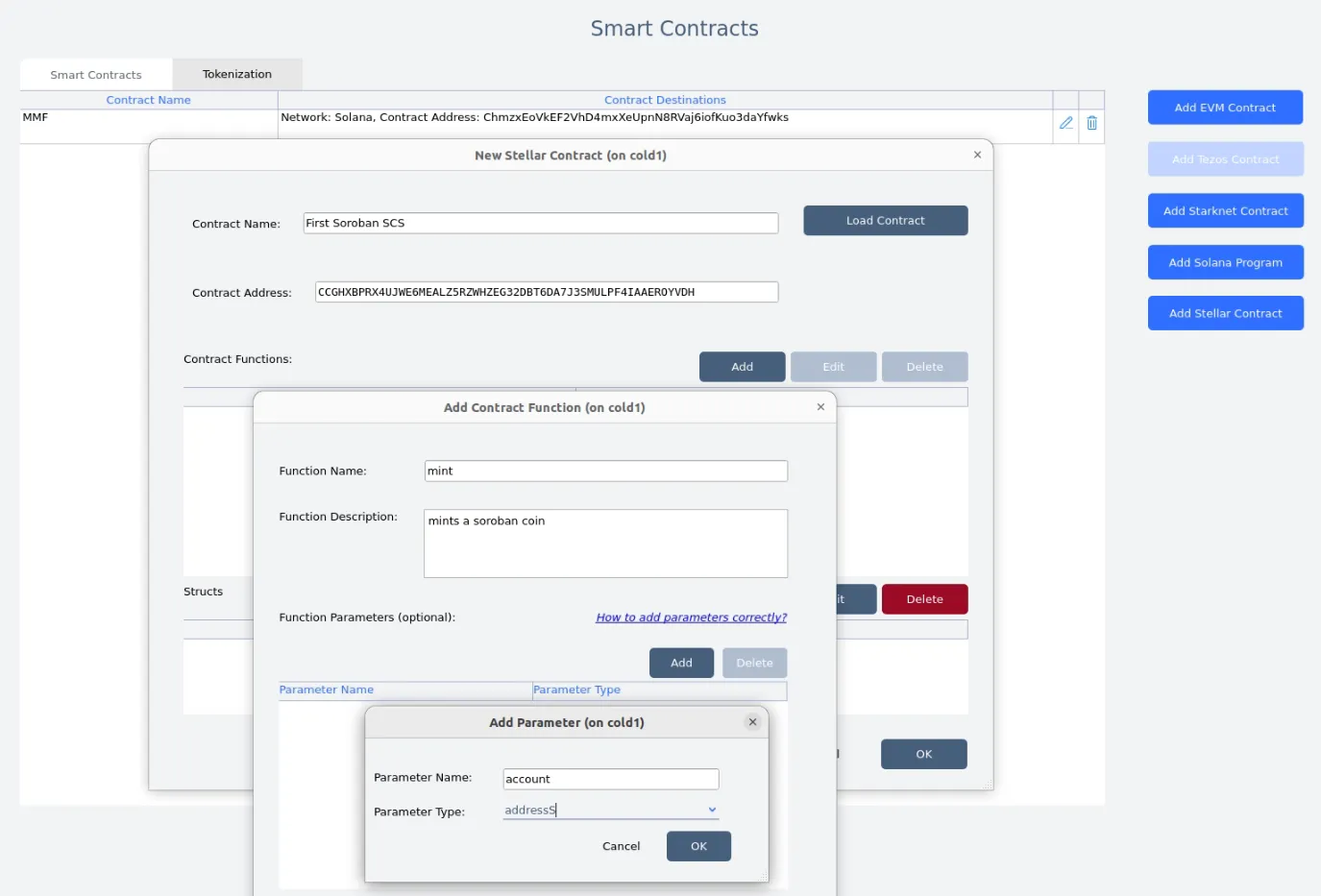Click the Parameter Name column header
This screenshot has width=1321, height=896.
tap(405, 690)
